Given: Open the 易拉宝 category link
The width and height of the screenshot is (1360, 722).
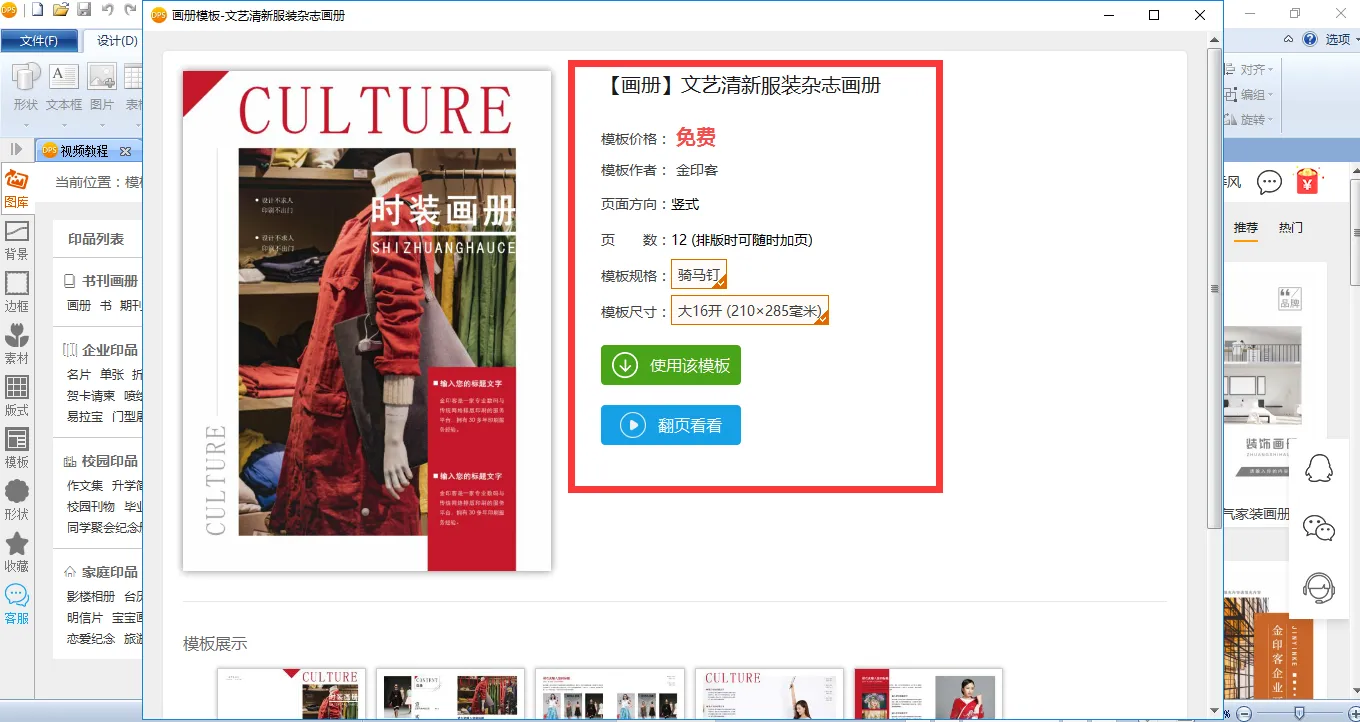Looking at the screenshot, I should point(85,416).
